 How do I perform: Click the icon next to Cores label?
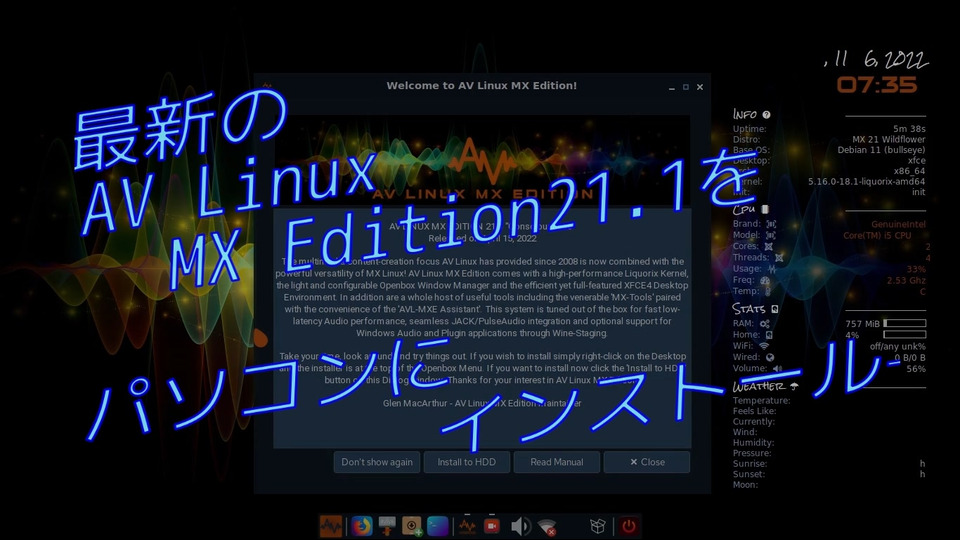[x=768, y=246]
